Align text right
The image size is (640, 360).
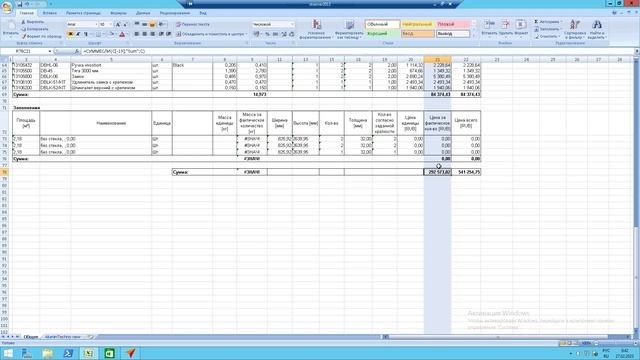[x=152, y=34]
